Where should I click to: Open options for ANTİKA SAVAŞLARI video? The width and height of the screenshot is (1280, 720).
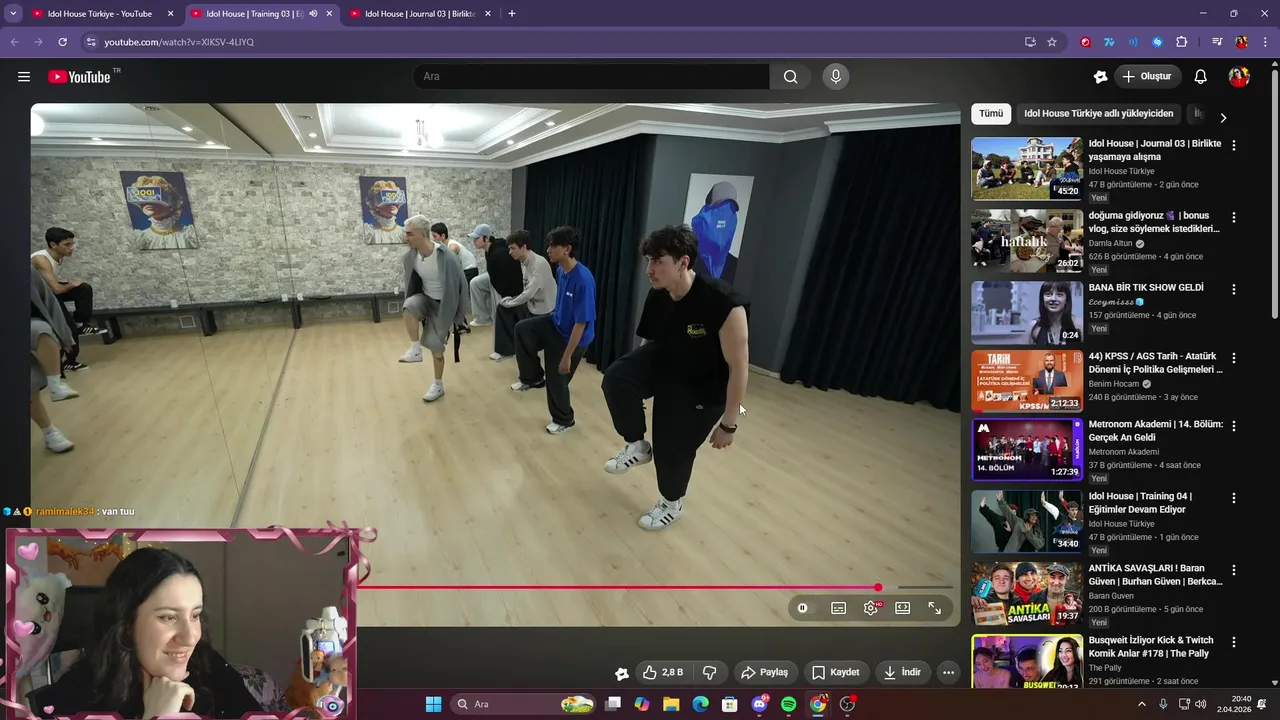pos(1234,570)
